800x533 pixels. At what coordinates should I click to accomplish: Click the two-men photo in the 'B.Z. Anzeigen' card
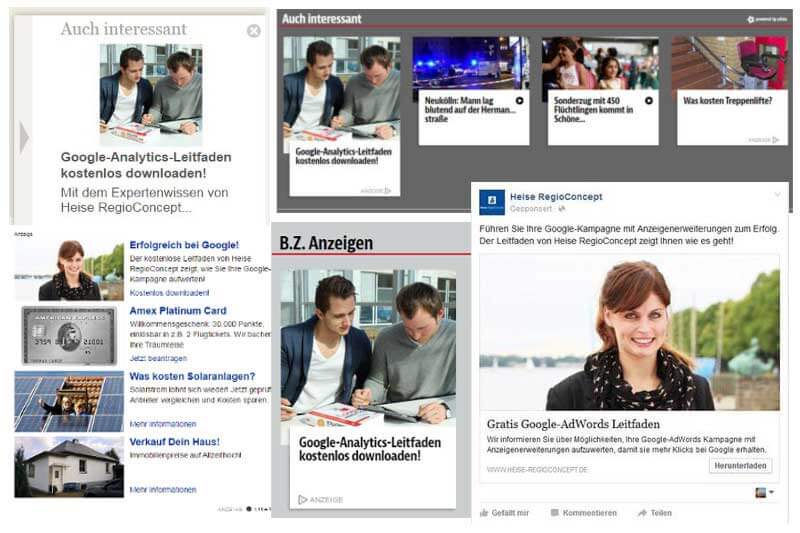point(368,348)
